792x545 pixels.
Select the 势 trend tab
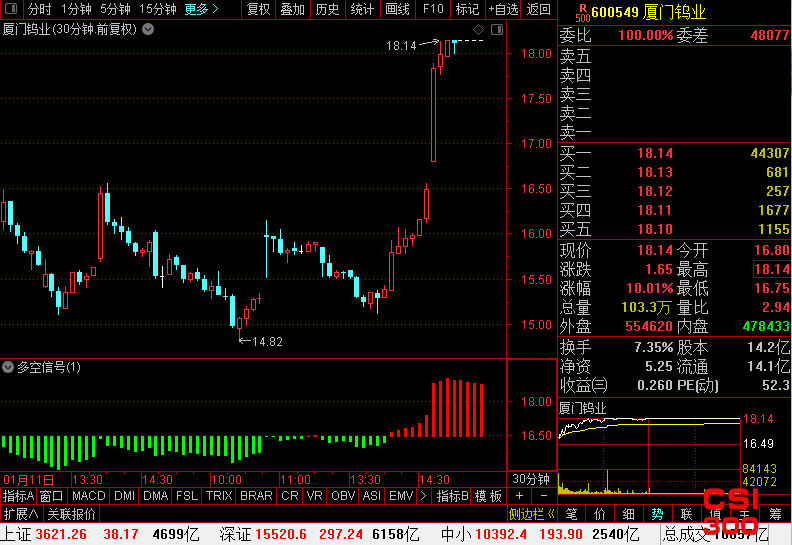coord(657,514)
